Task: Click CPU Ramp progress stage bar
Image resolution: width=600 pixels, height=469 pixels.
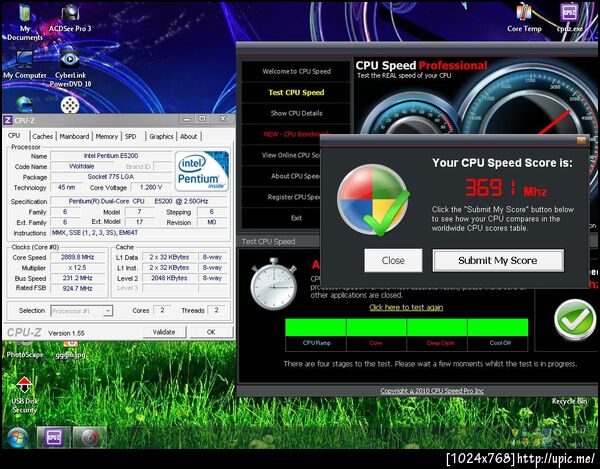Action: click(x=316, y=327)
